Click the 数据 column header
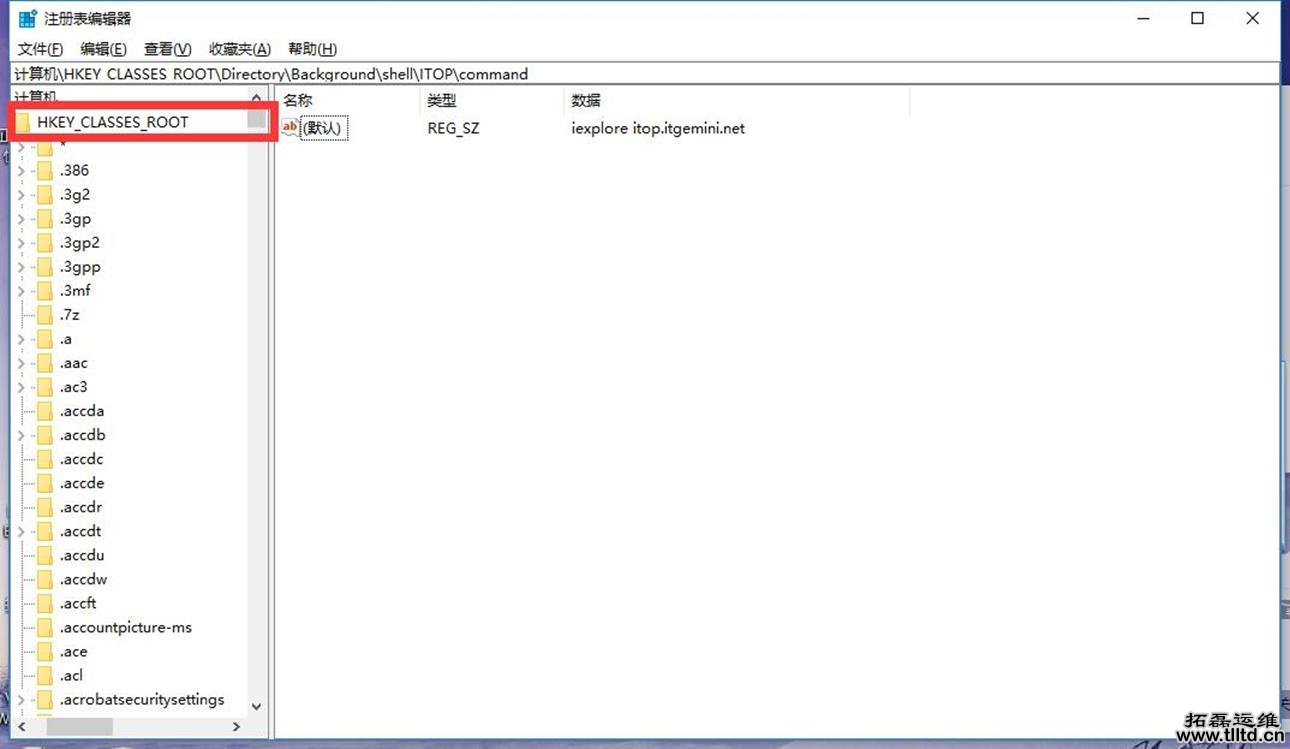1290x749 pixels. [586, 100]
